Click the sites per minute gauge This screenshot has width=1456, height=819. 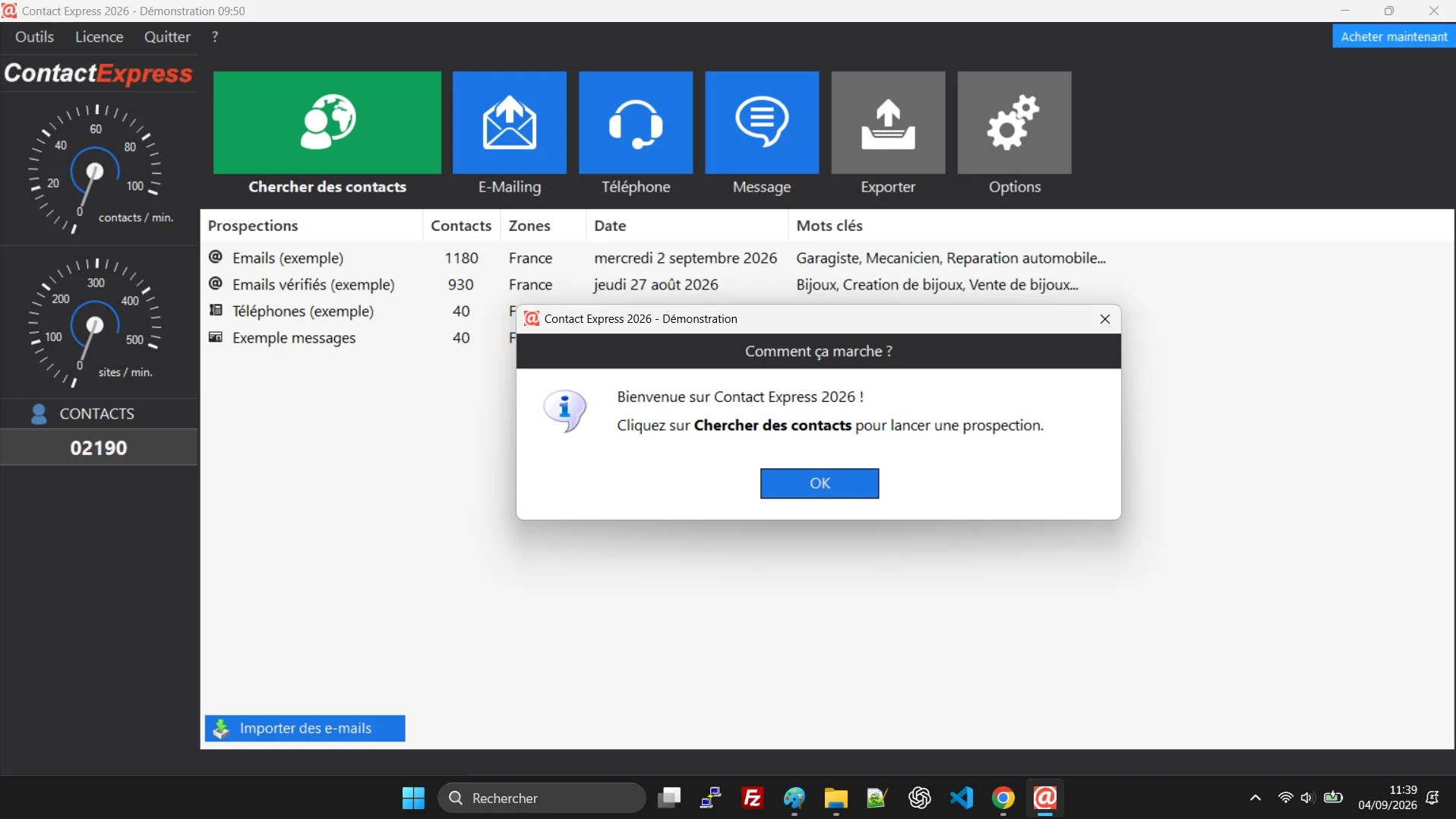point(95,323)
